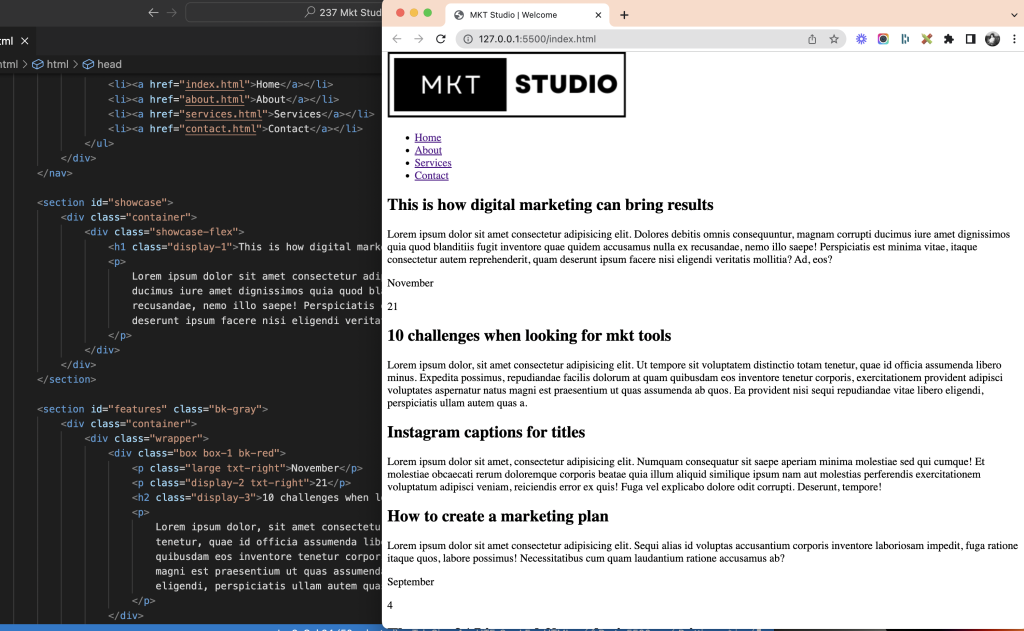This screenshot has height=631, width=1024.
Task: Click the '10 challenges when looking for mkt tools' heading
Action: point(529,336)
